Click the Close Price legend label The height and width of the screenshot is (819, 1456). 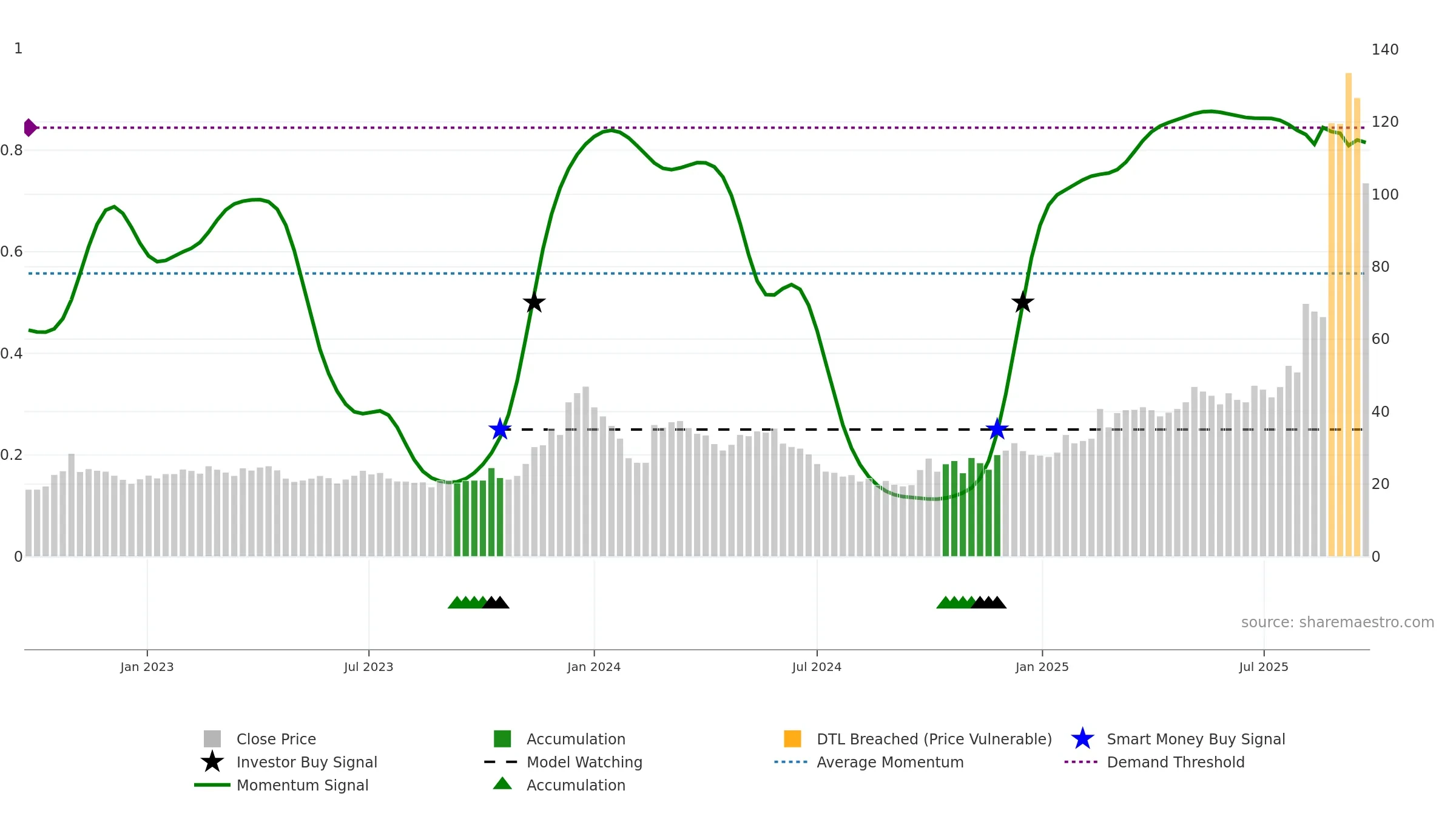(276, 739)
